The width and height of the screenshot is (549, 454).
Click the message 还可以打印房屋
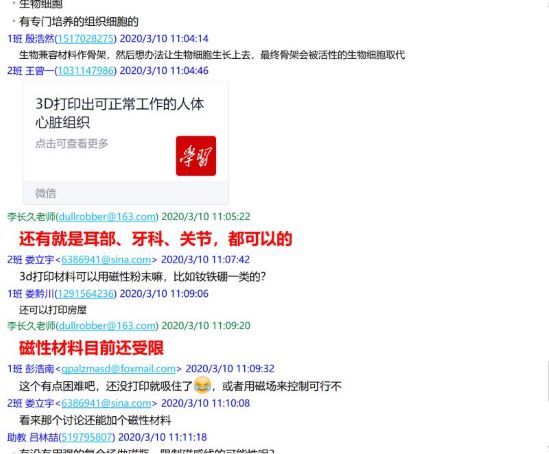tap(53, 310)
